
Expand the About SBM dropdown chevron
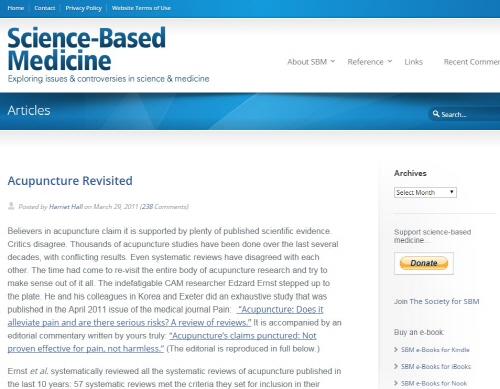333,61
